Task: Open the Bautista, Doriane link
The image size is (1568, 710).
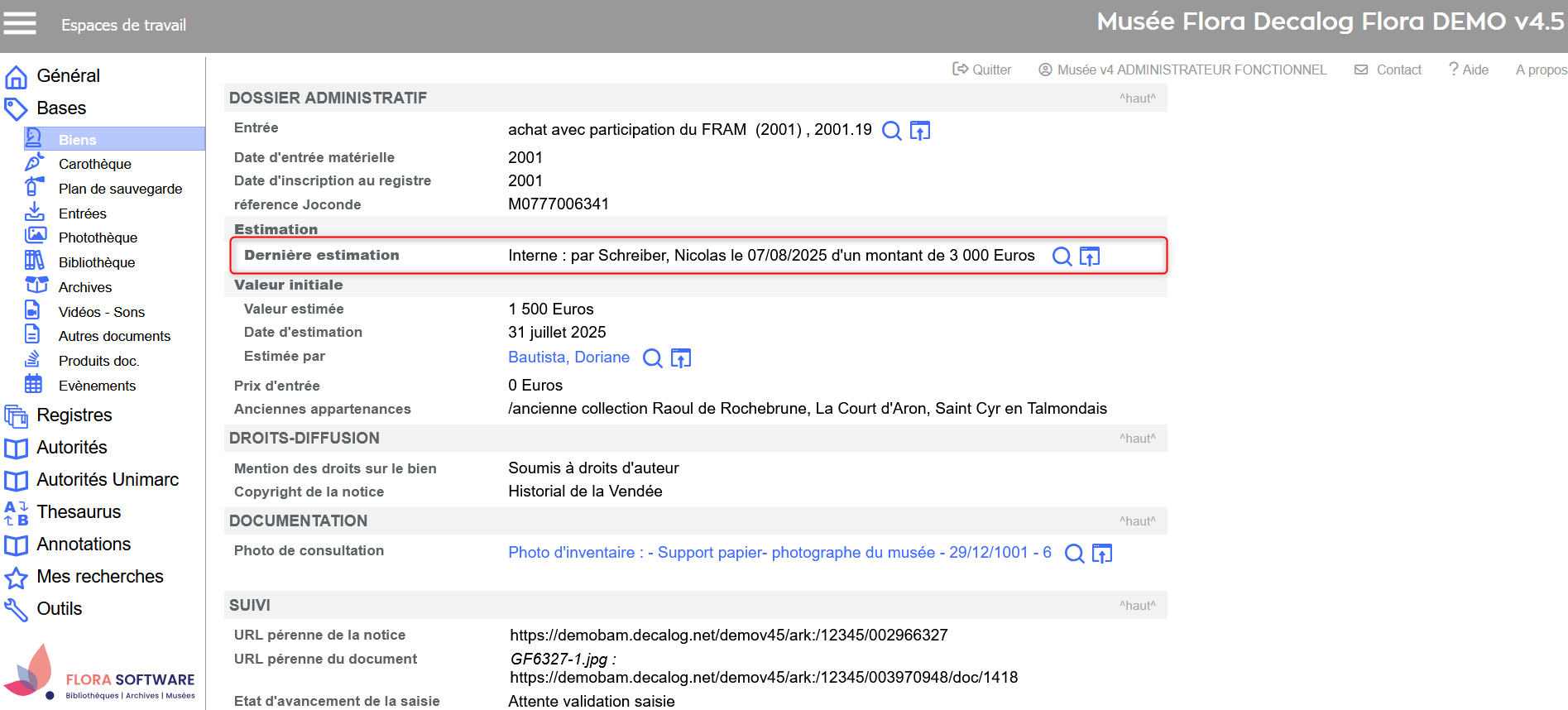Action: [568, 357]
